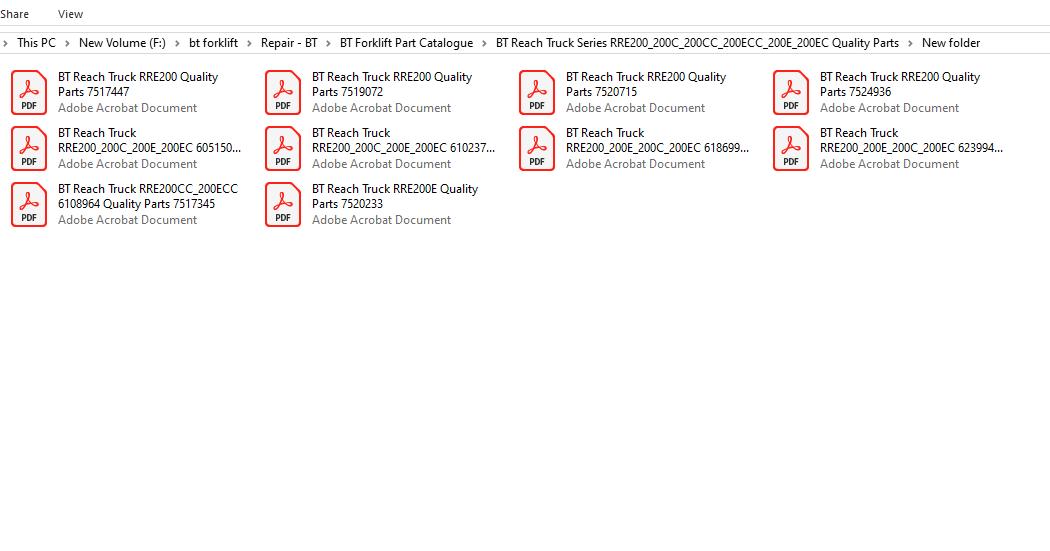The width and height of the screenshot is (1050, 551).
Task: Open the View ribbon tab
Action: pyautogui.click(x=70, y=14)
